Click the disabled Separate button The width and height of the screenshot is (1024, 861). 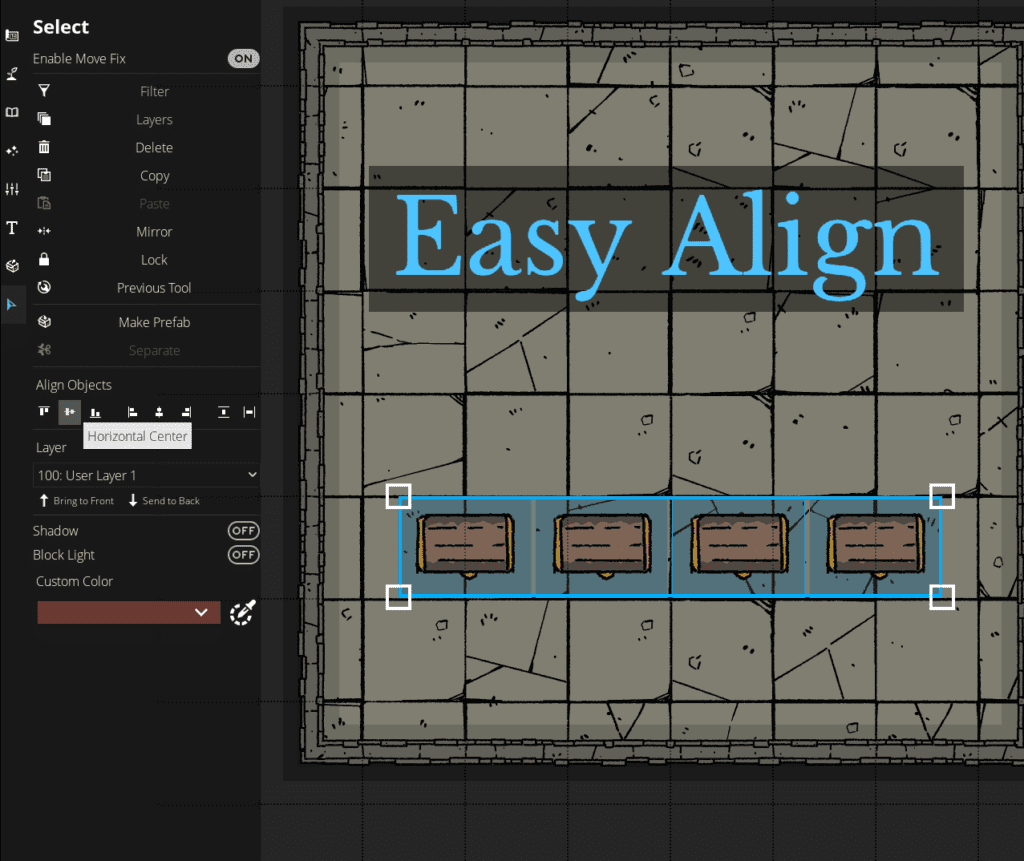[147, 351]
